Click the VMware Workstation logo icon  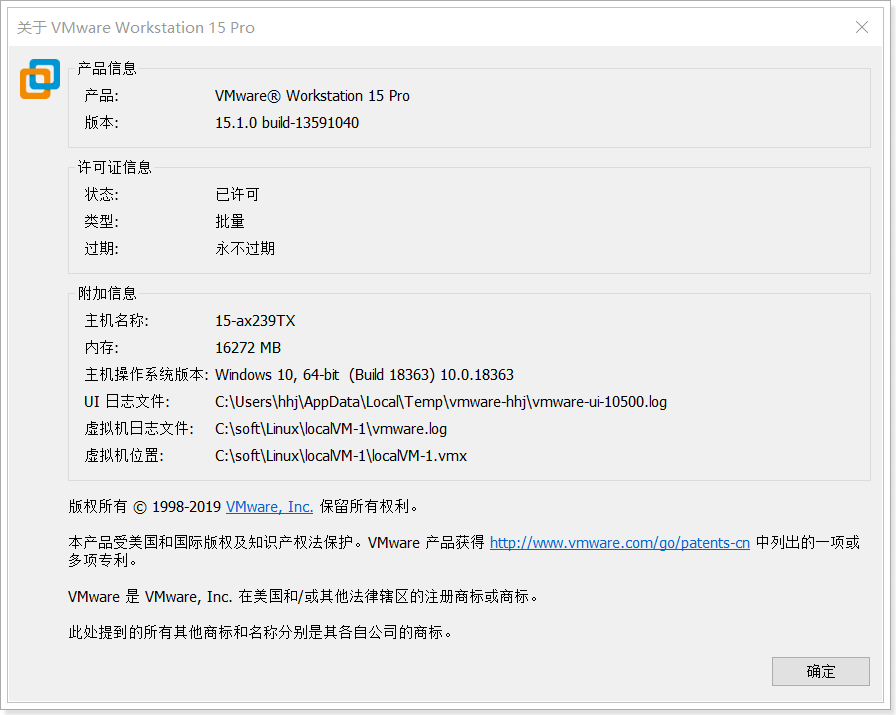coord(40,79)
